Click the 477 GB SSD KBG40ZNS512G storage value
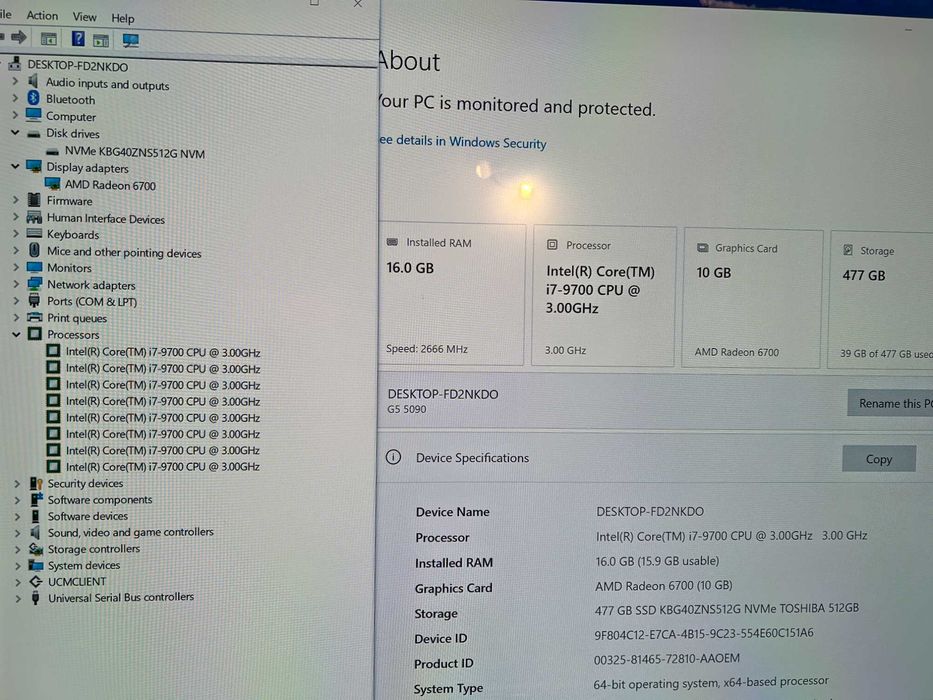 727,609
